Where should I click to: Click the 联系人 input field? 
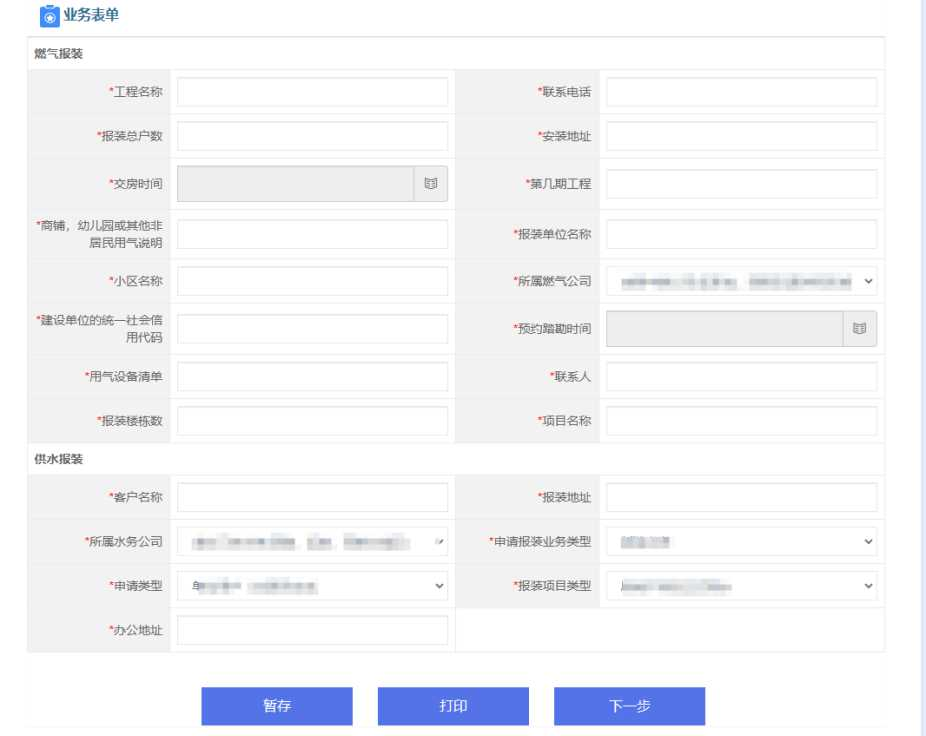(741, 377)
